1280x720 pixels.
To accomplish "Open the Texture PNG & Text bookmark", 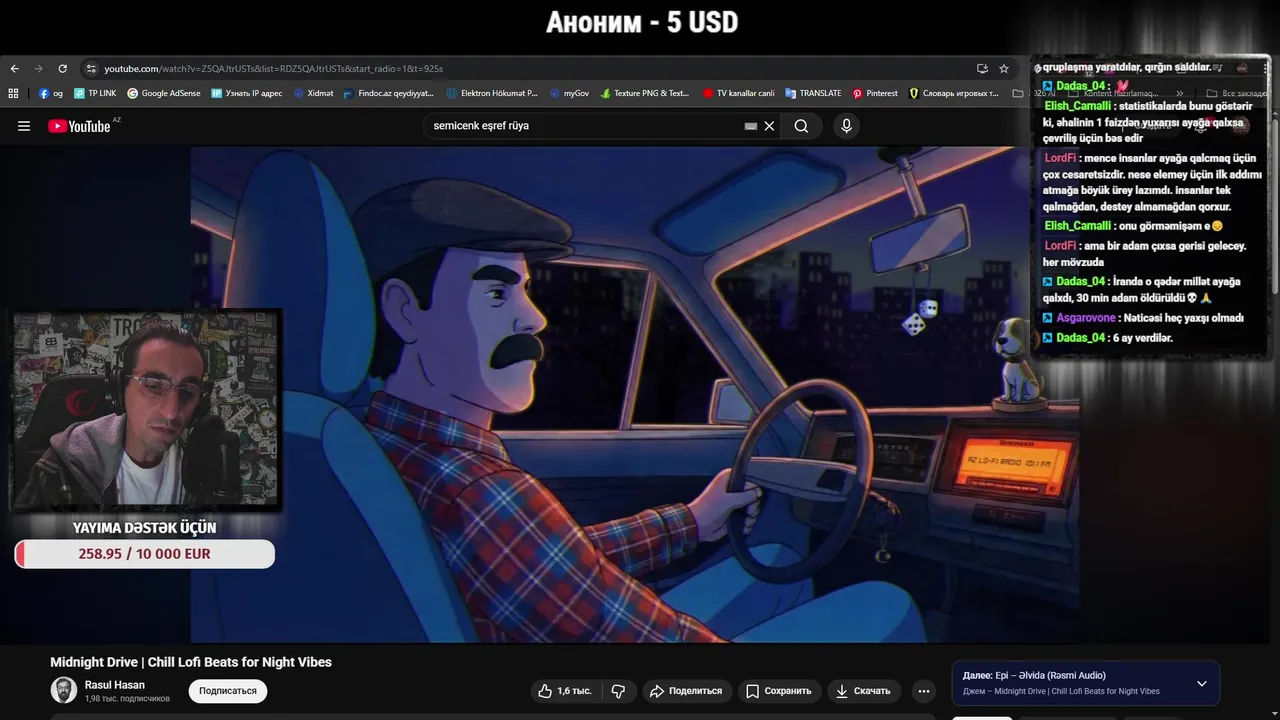I will click(645, 93).
